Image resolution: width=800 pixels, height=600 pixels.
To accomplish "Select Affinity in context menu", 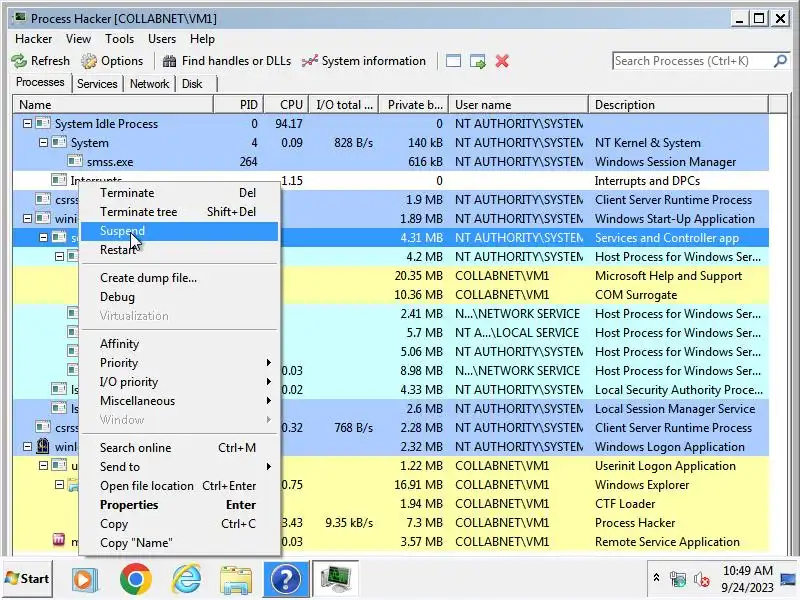I will 180,344.
